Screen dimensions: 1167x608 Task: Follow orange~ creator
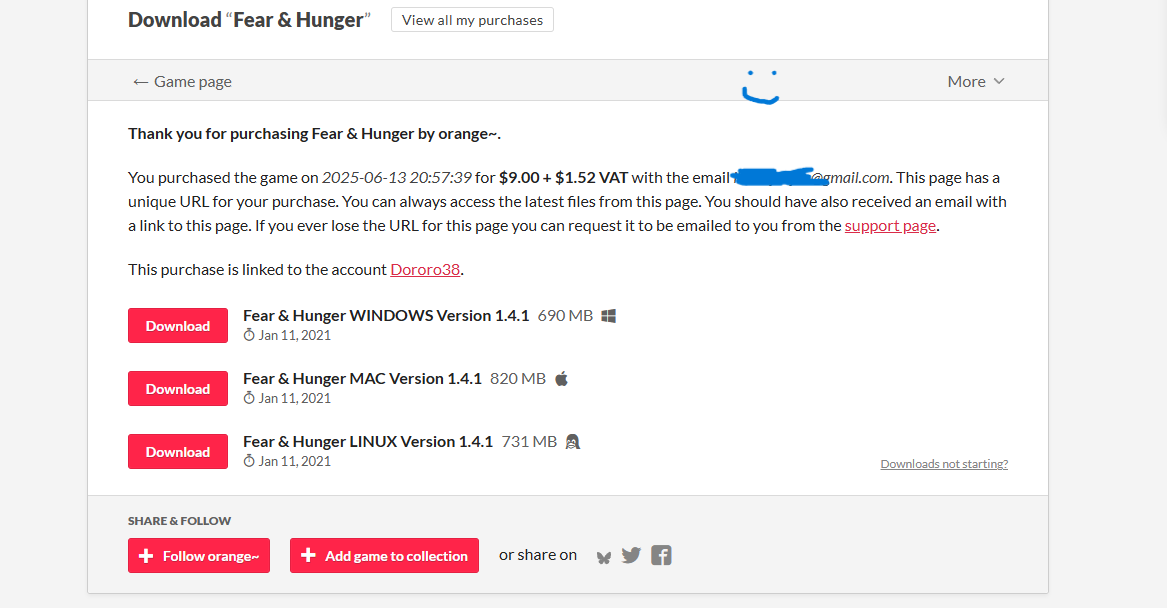click(x=199, y=556)
